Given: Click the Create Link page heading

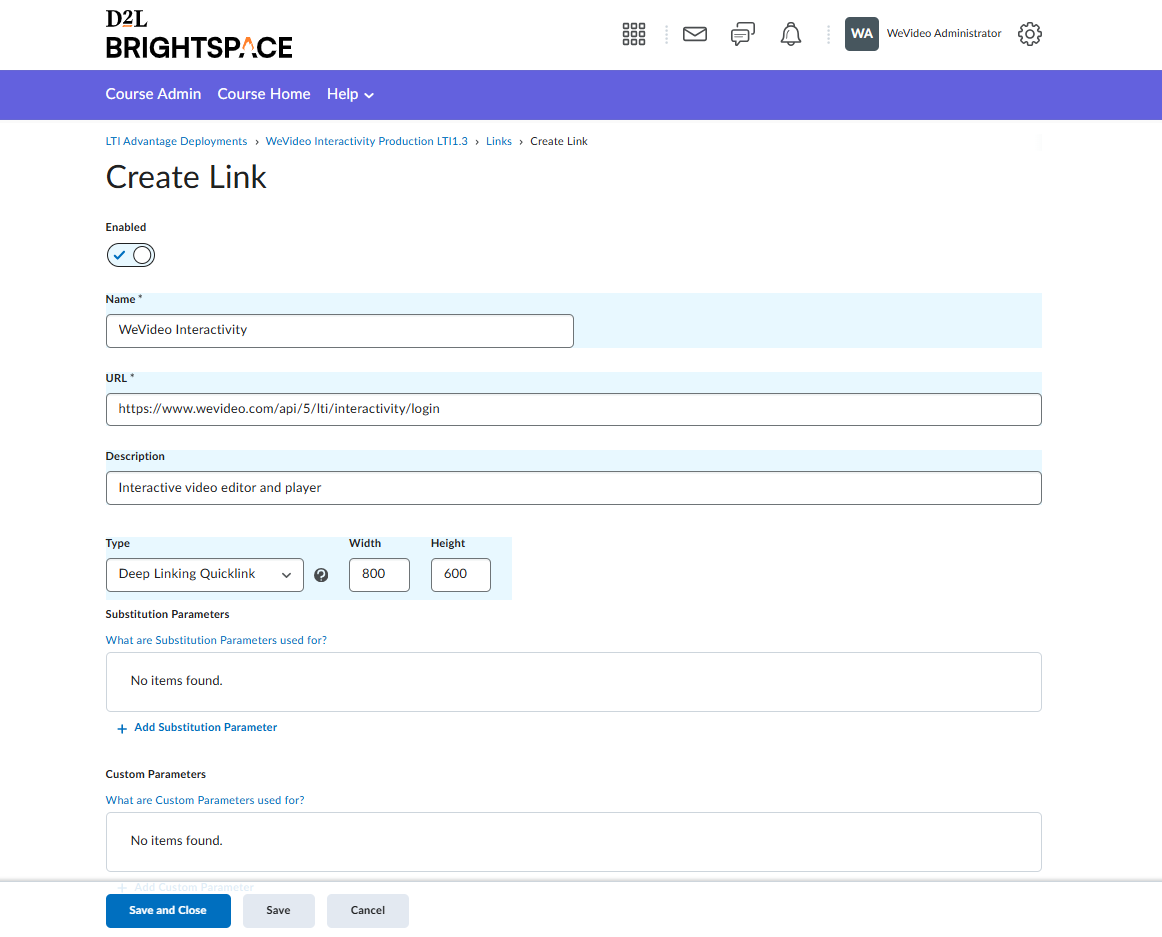Looking at the screenshot, I should (186, 177).
